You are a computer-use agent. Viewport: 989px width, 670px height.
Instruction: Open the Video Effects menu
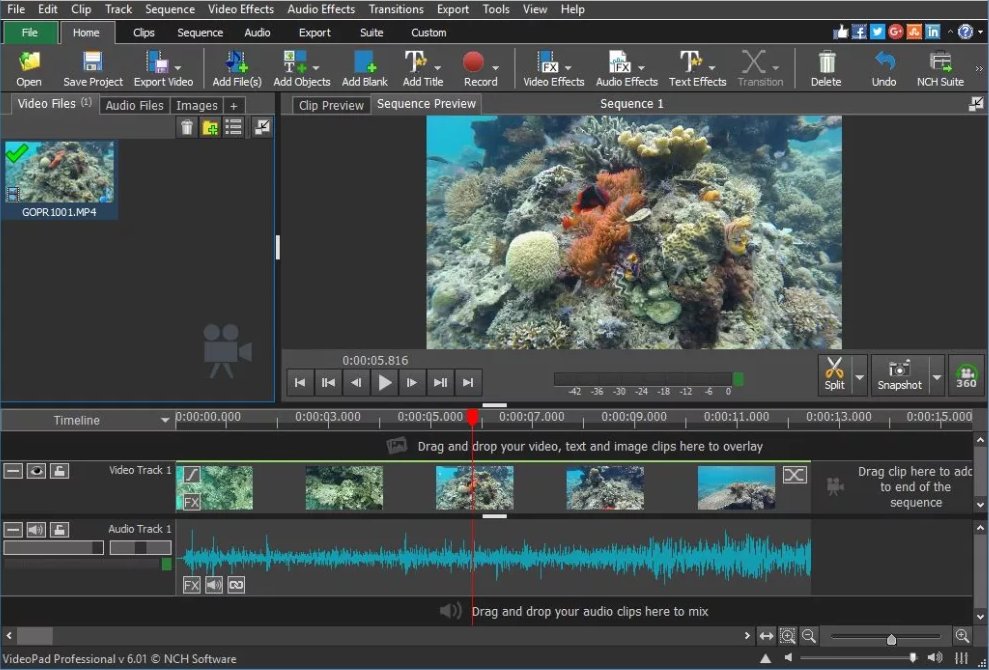240,9
